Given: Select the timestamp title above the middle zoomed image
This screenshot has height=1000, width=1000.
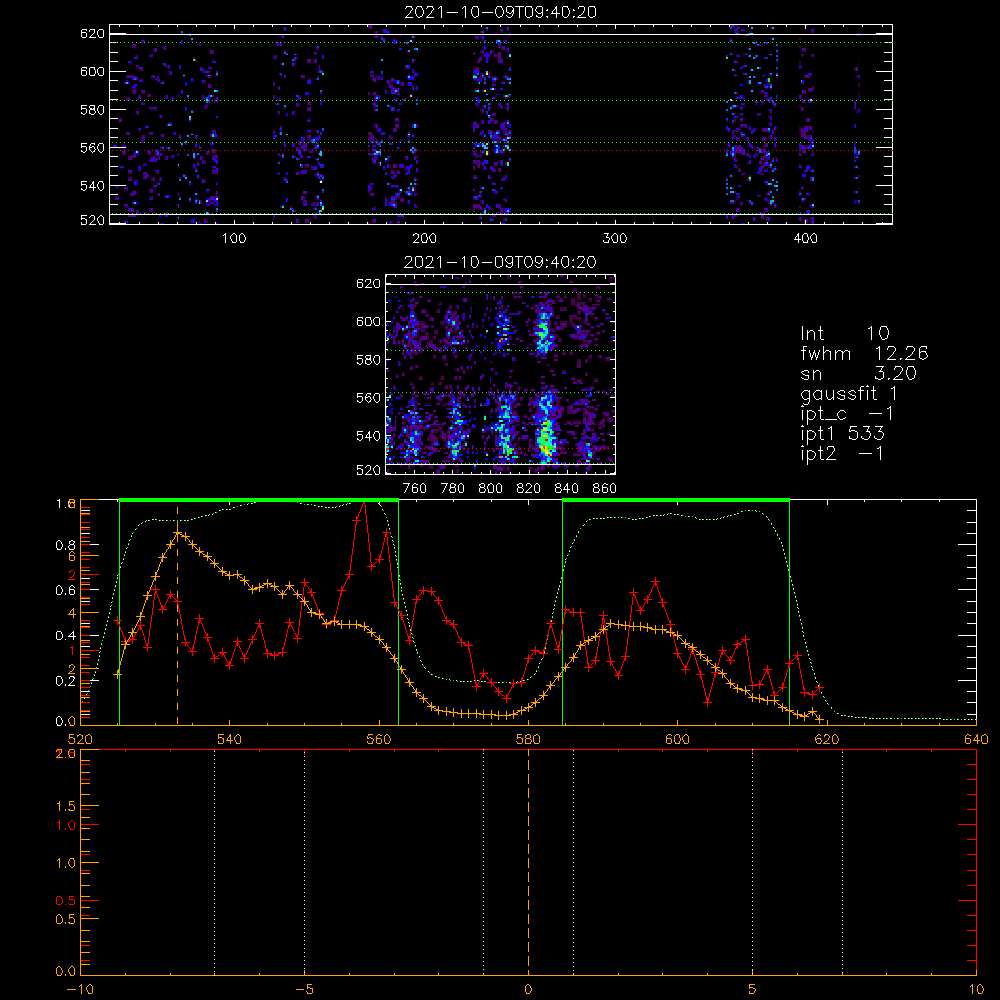Looking at the screenshot, I should point(501,262).
